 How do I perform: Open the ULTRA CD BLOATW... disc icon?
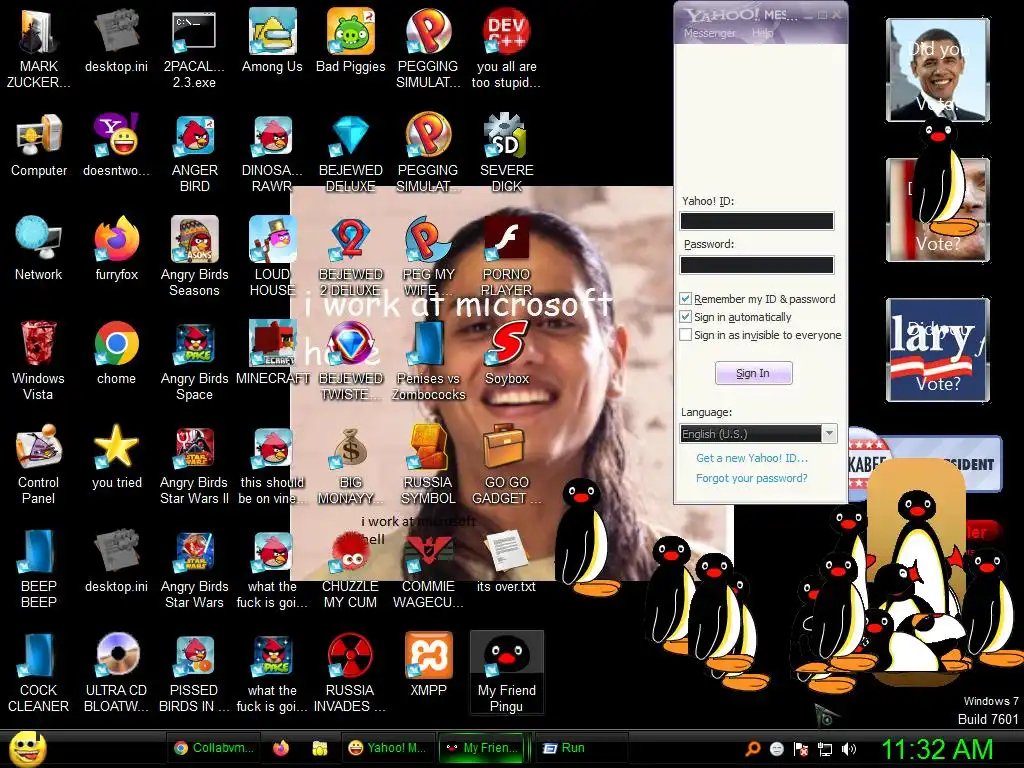[x=116, y=672]
